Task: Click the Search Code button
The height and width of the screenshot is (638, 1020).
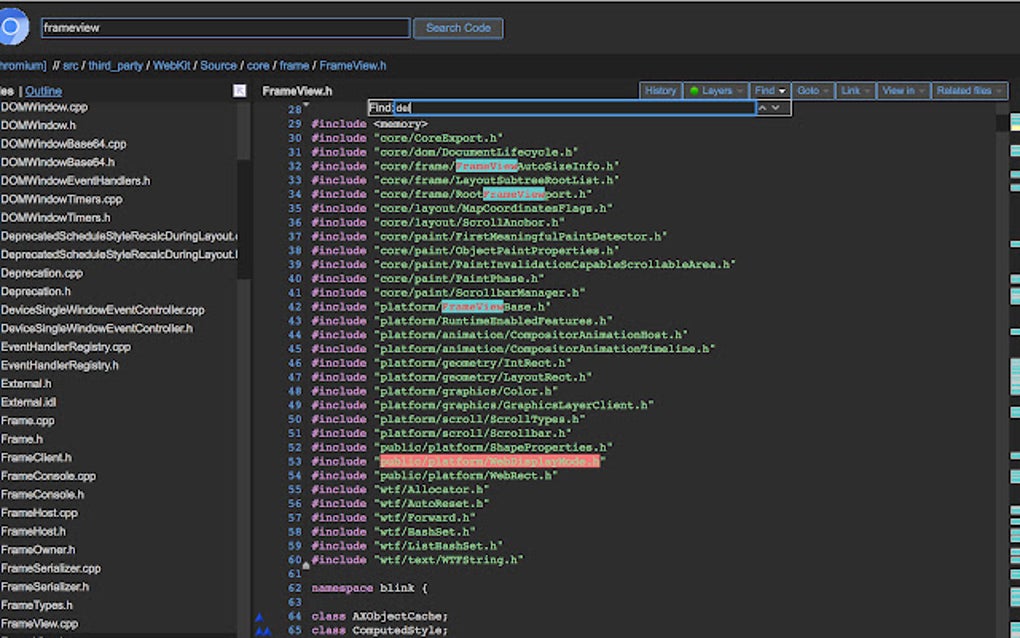Action: tap(458, 27)
